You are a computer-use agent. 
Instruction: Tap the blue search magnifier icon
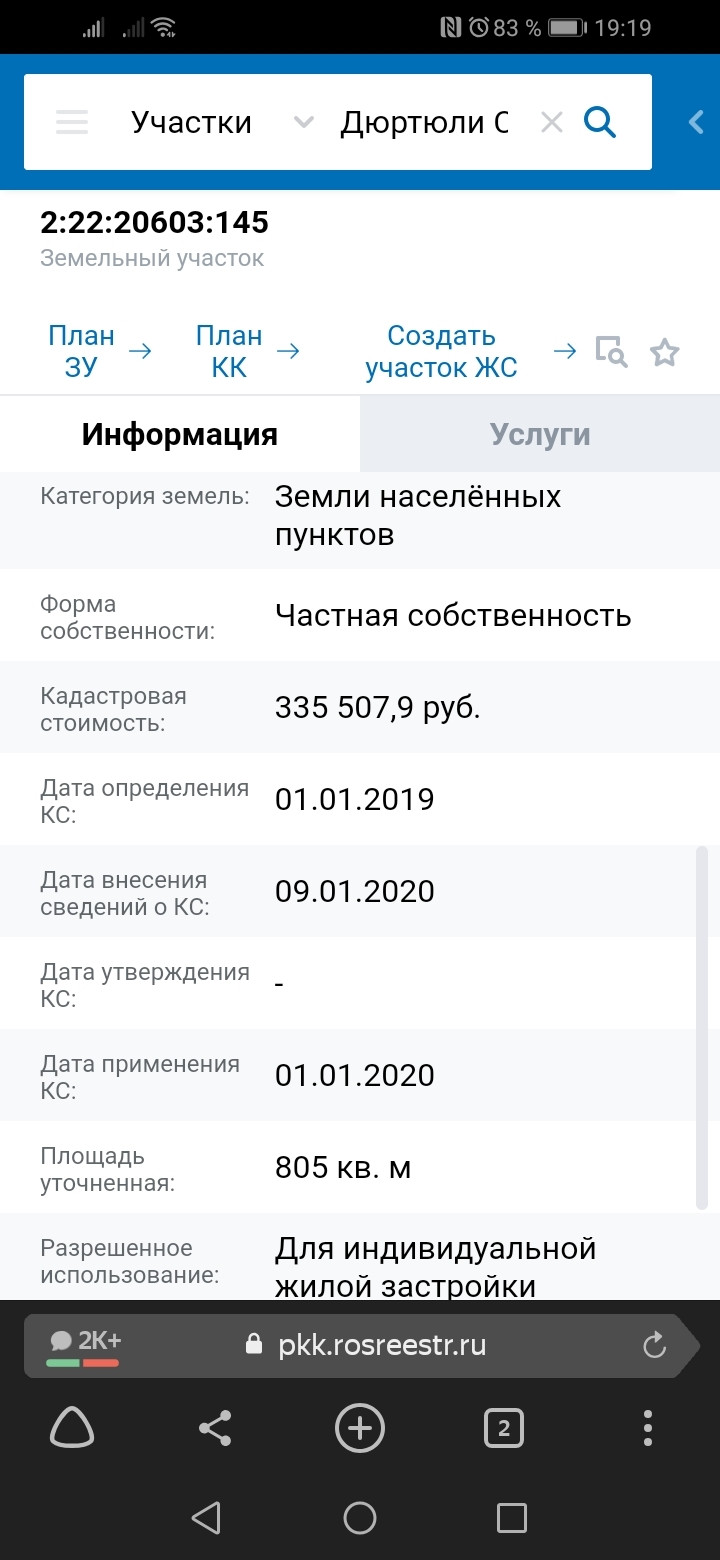point(600,123)
